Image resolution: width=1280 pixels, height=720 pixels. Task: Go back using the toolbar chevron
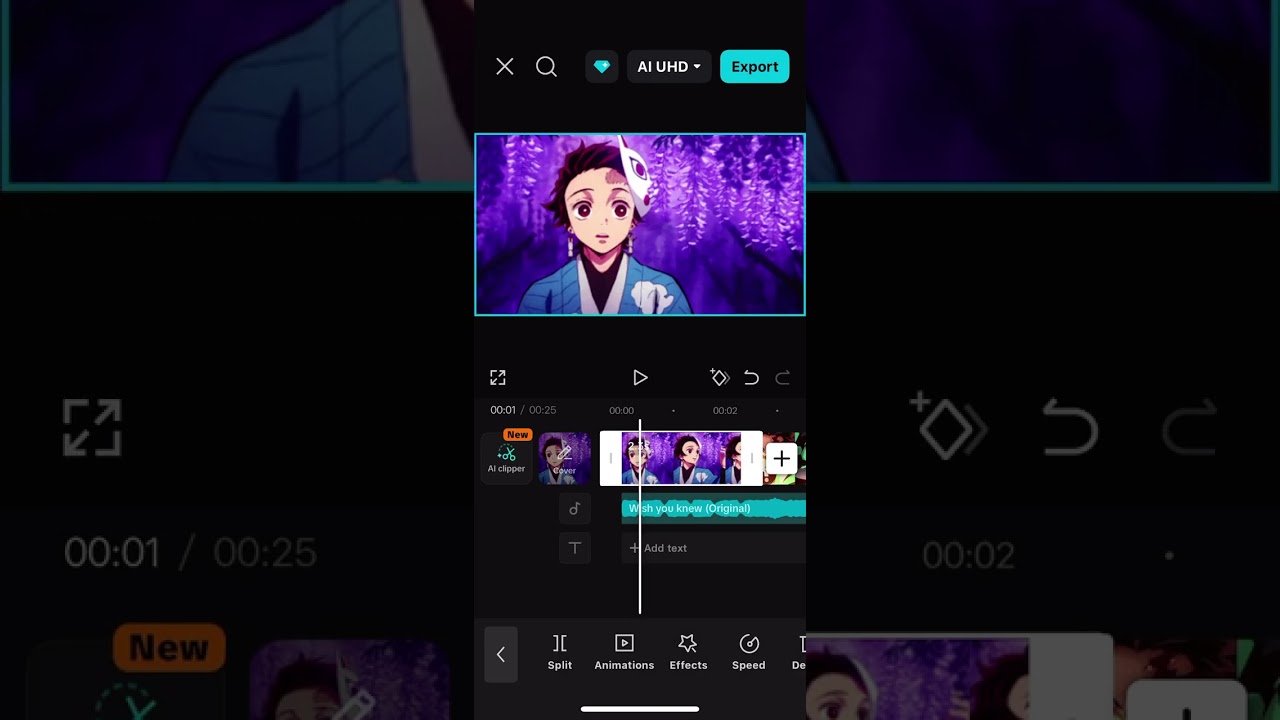(x=501, y=655)
